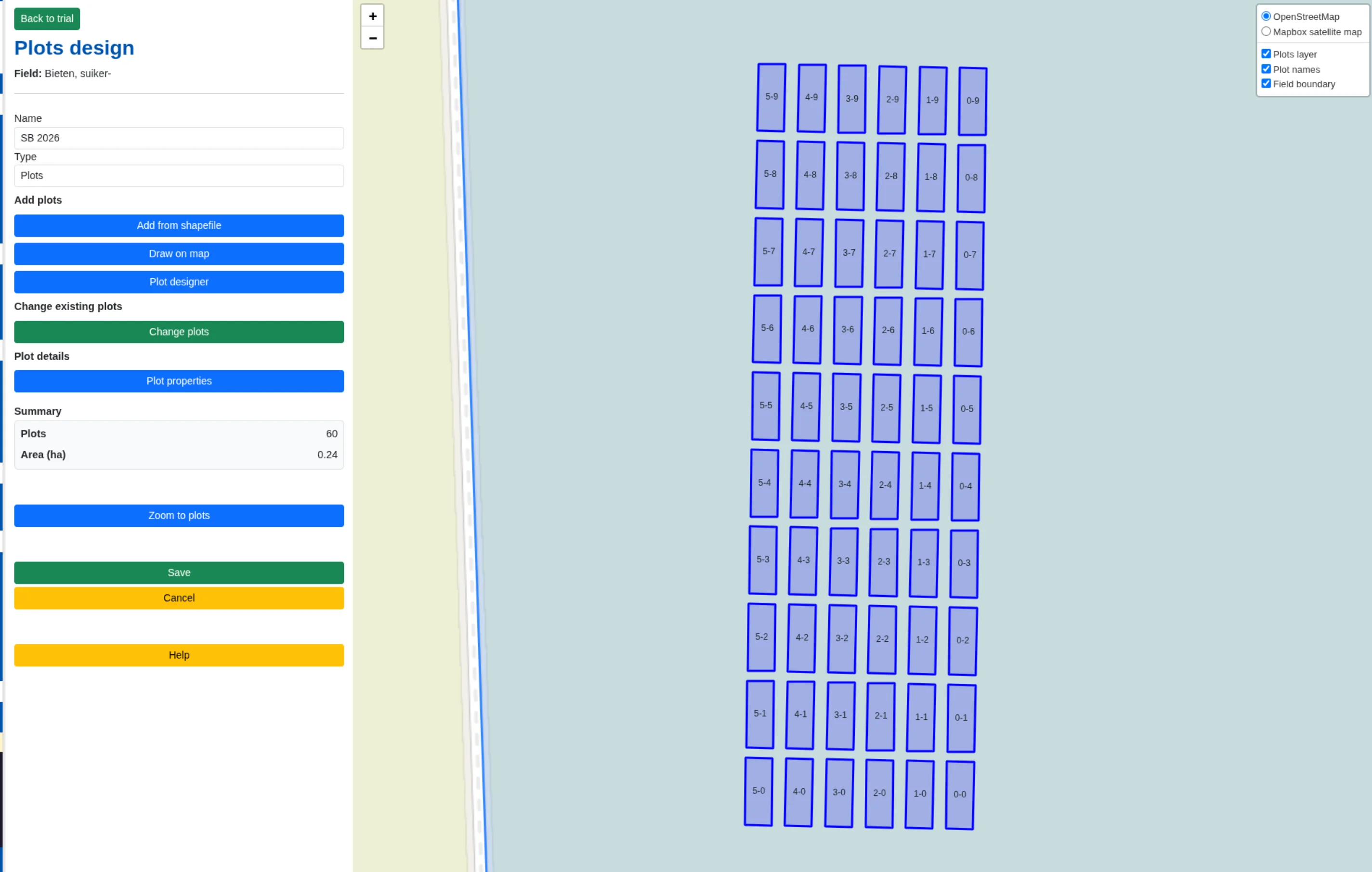Save the plots design
The image size is (1372, 872).
click(179, 573)
